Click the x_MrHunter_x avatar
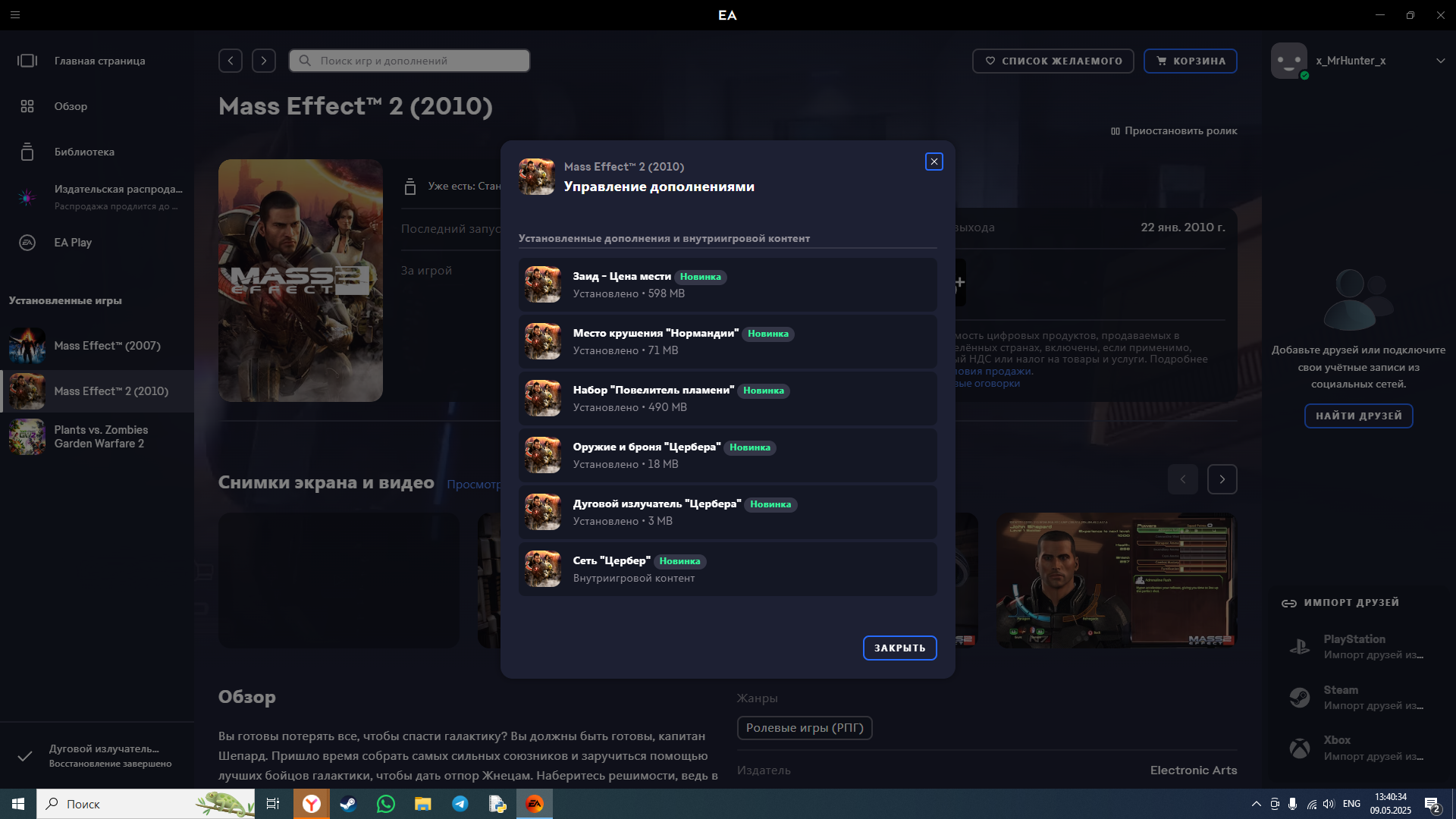This screenshot has width=1456, height=819. [x=1289, y=61]
